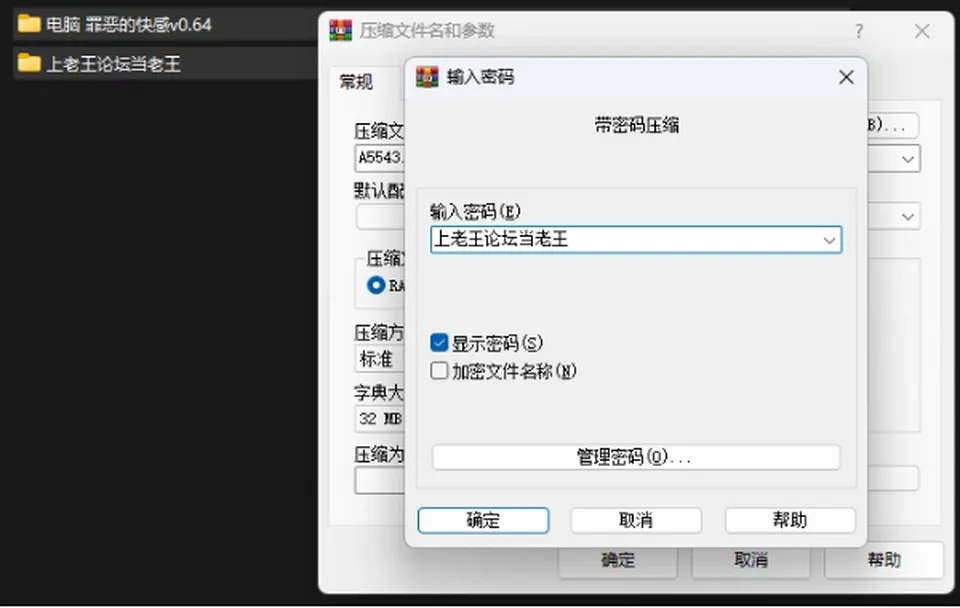Expand the password history dropdown arrow
Screen dimensions: 960x608
pyautogui.click(x=829, y=240)
